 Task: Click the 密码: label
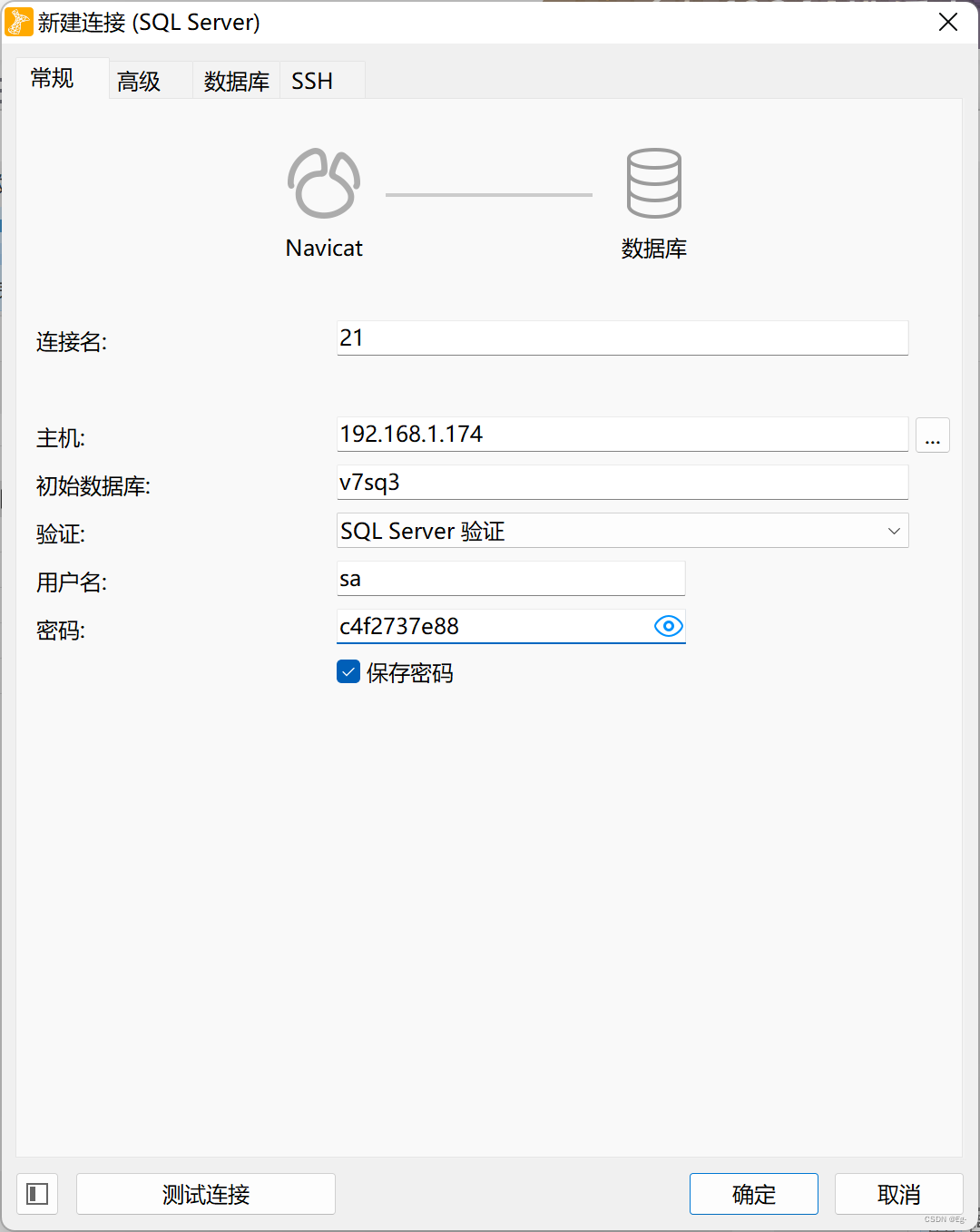tap(61, 631)
